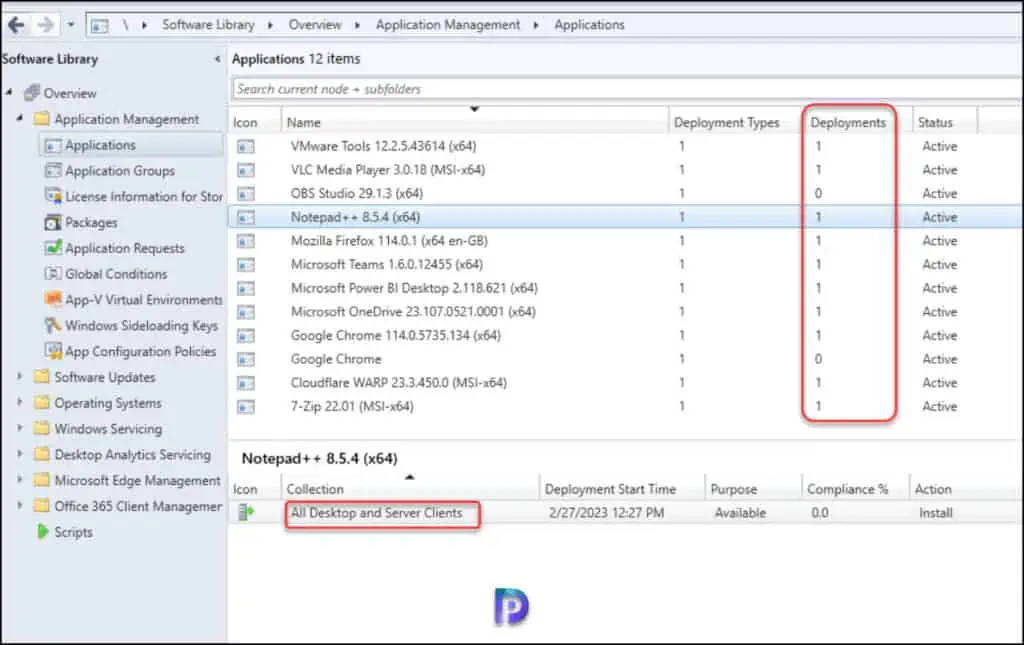
Task: Click the Available purpose cell
Action: [740, 513]
